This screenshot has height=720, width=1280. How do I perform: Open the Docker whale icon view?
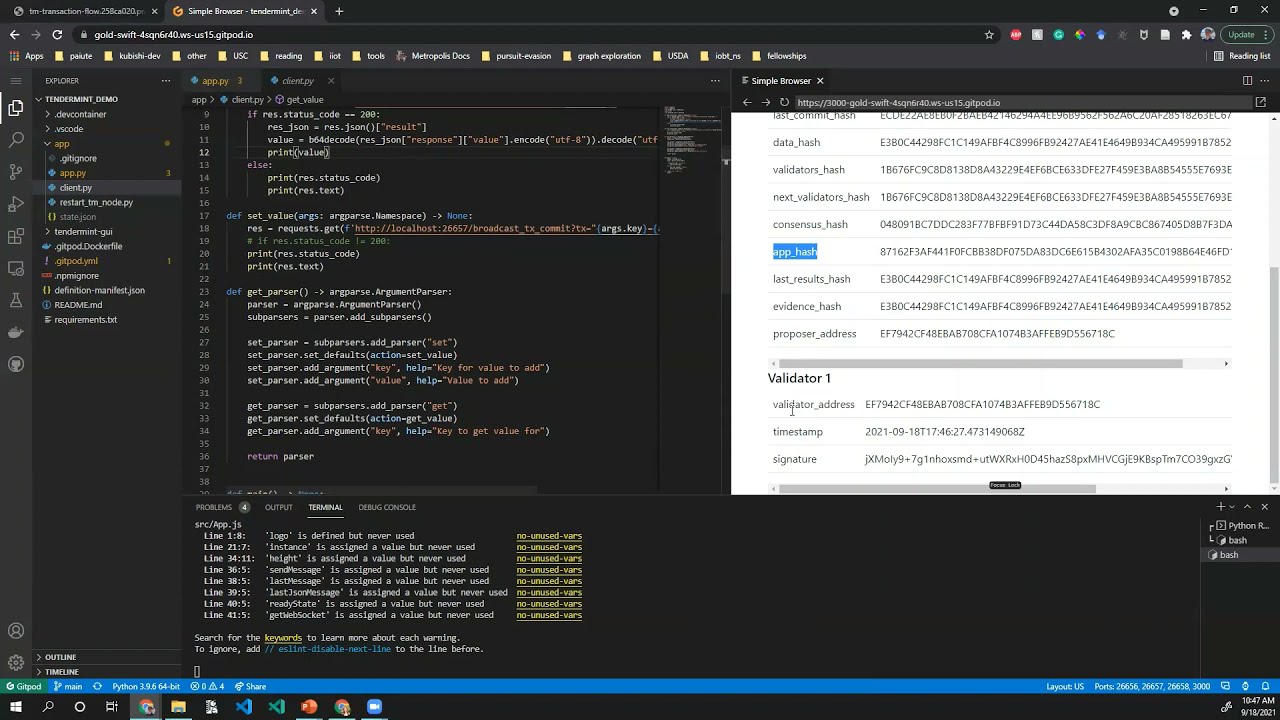click(16, 332)
